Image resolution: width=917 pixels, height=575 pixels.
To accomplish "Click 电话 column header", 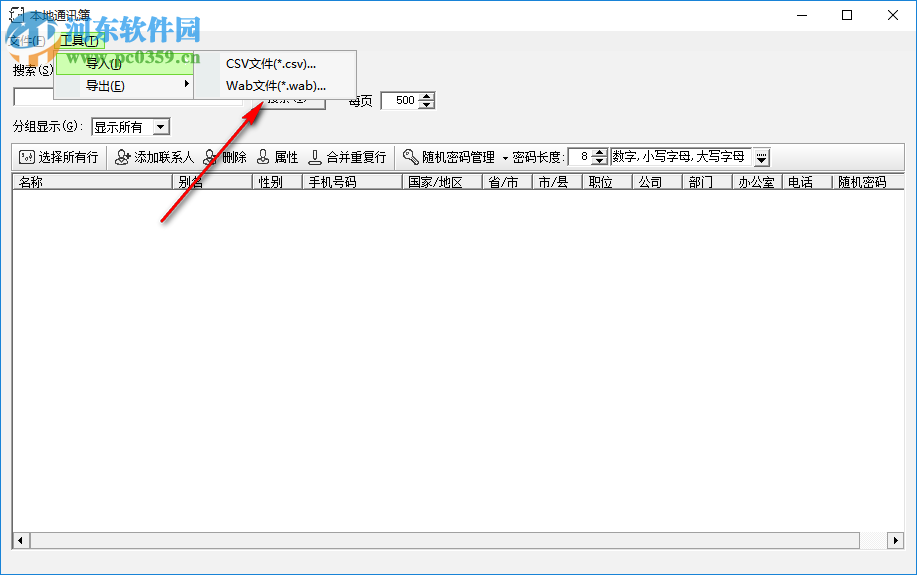I will click(x=807, y=183).
